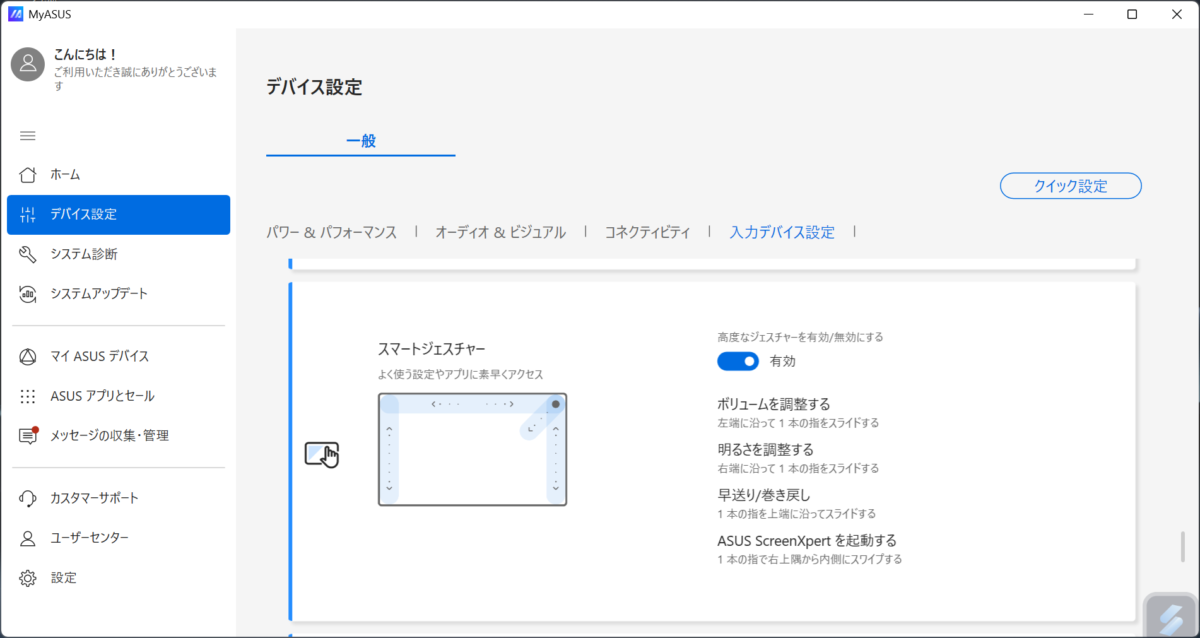Click ASUS ScreenXpert を起動する text
The width and height of the screenshot is (1200, 638).
[x=806, y=541]
